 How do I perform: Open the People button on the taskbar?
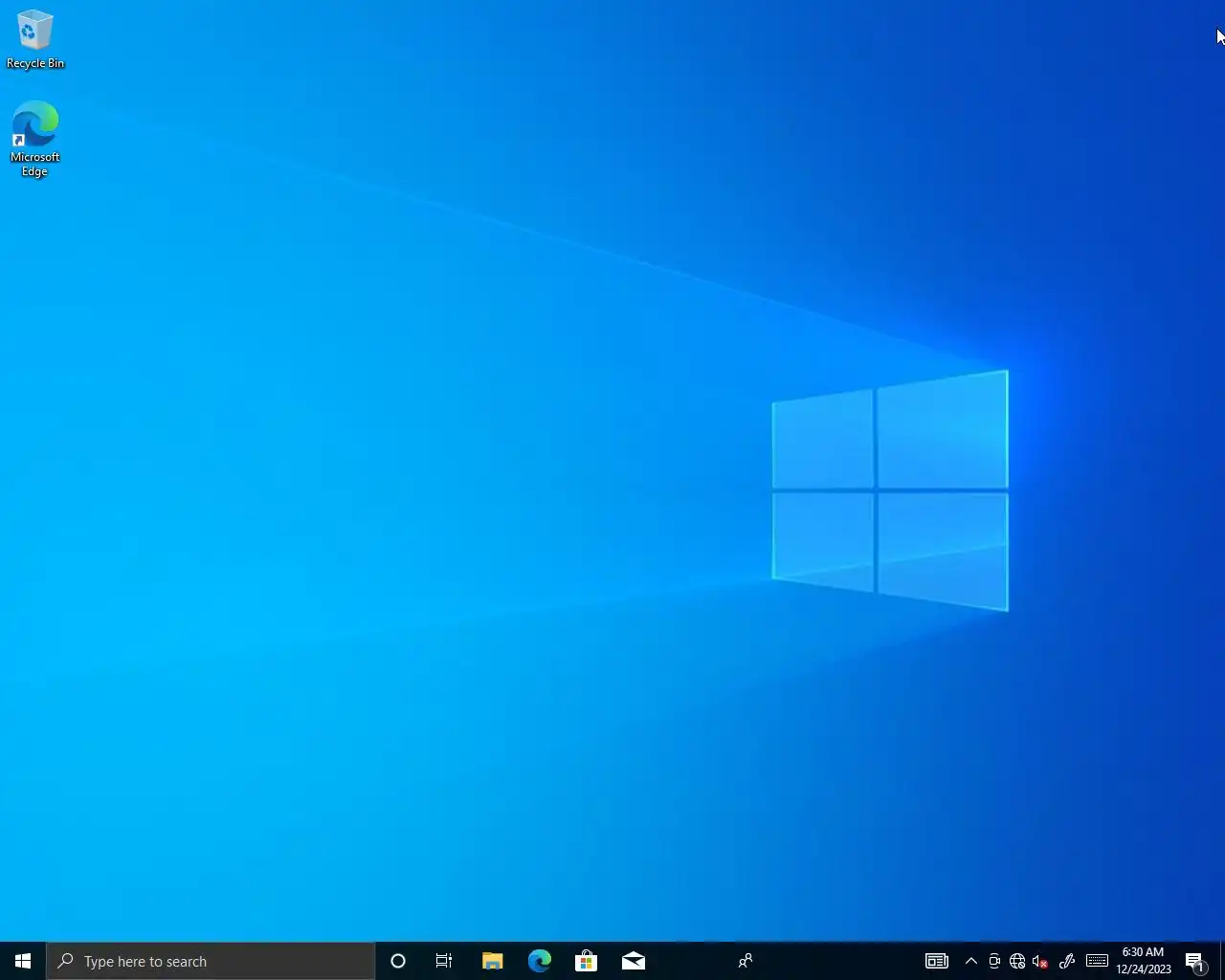746,961
